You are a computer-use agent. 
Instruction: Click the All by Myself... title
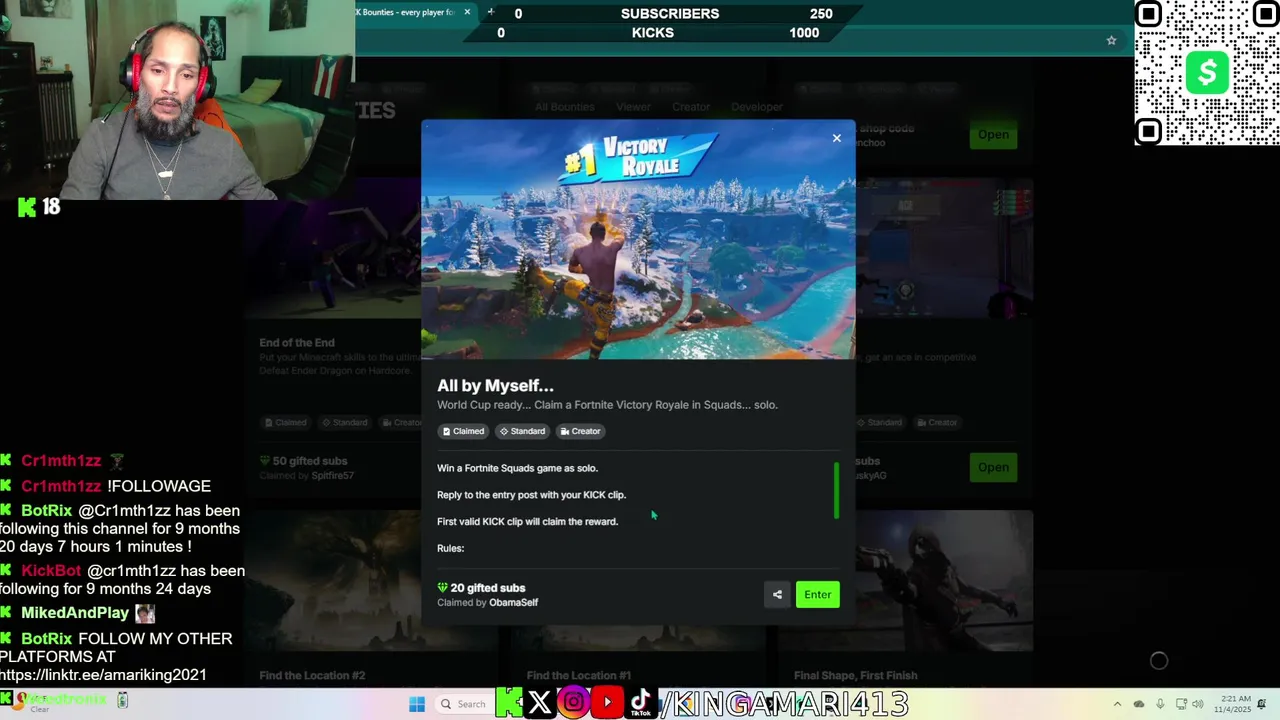coord(495,386)
